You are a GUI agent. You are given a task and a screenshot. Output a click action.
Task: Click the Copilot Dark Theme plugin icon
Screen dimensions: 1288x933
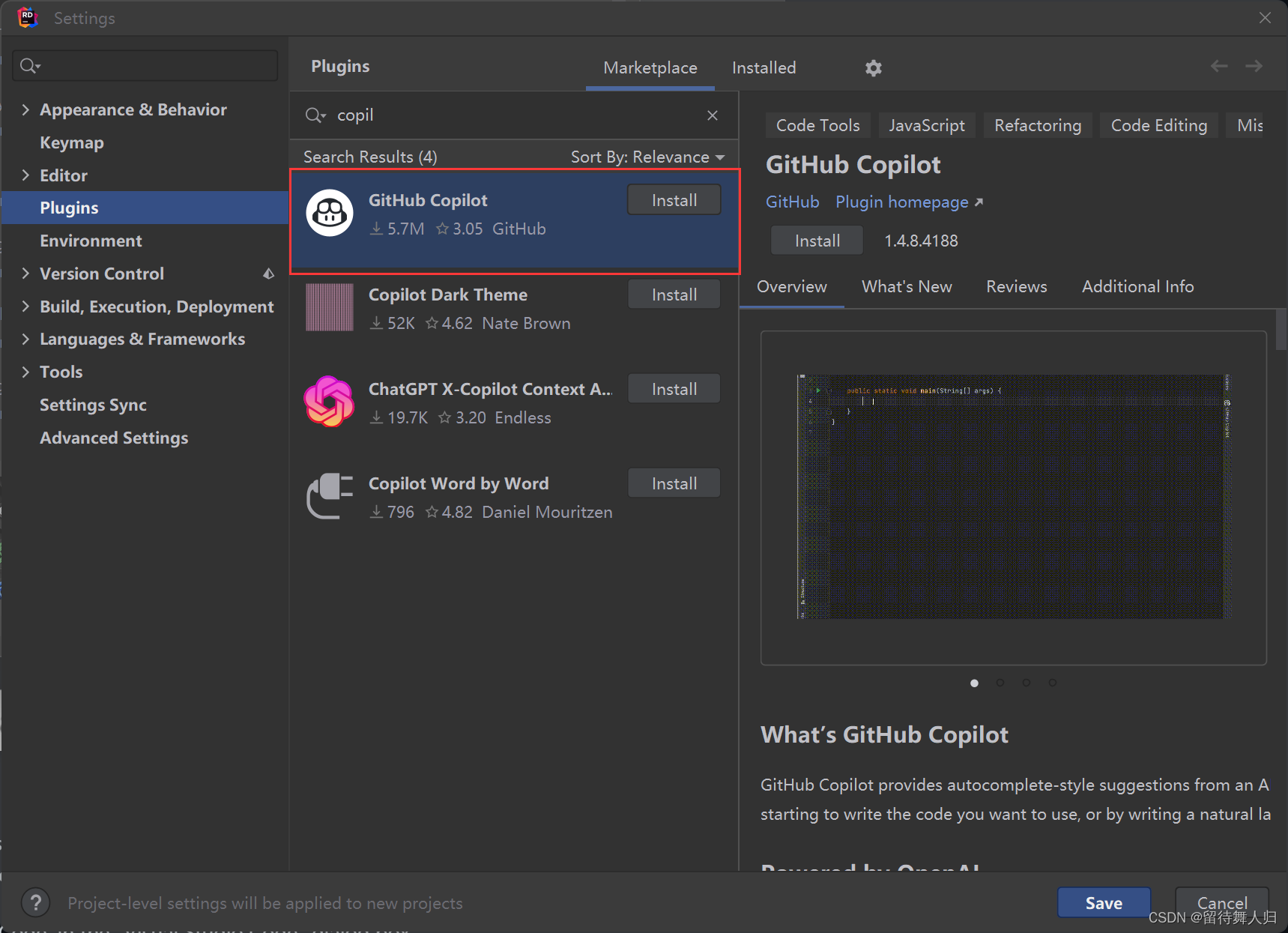330,307
